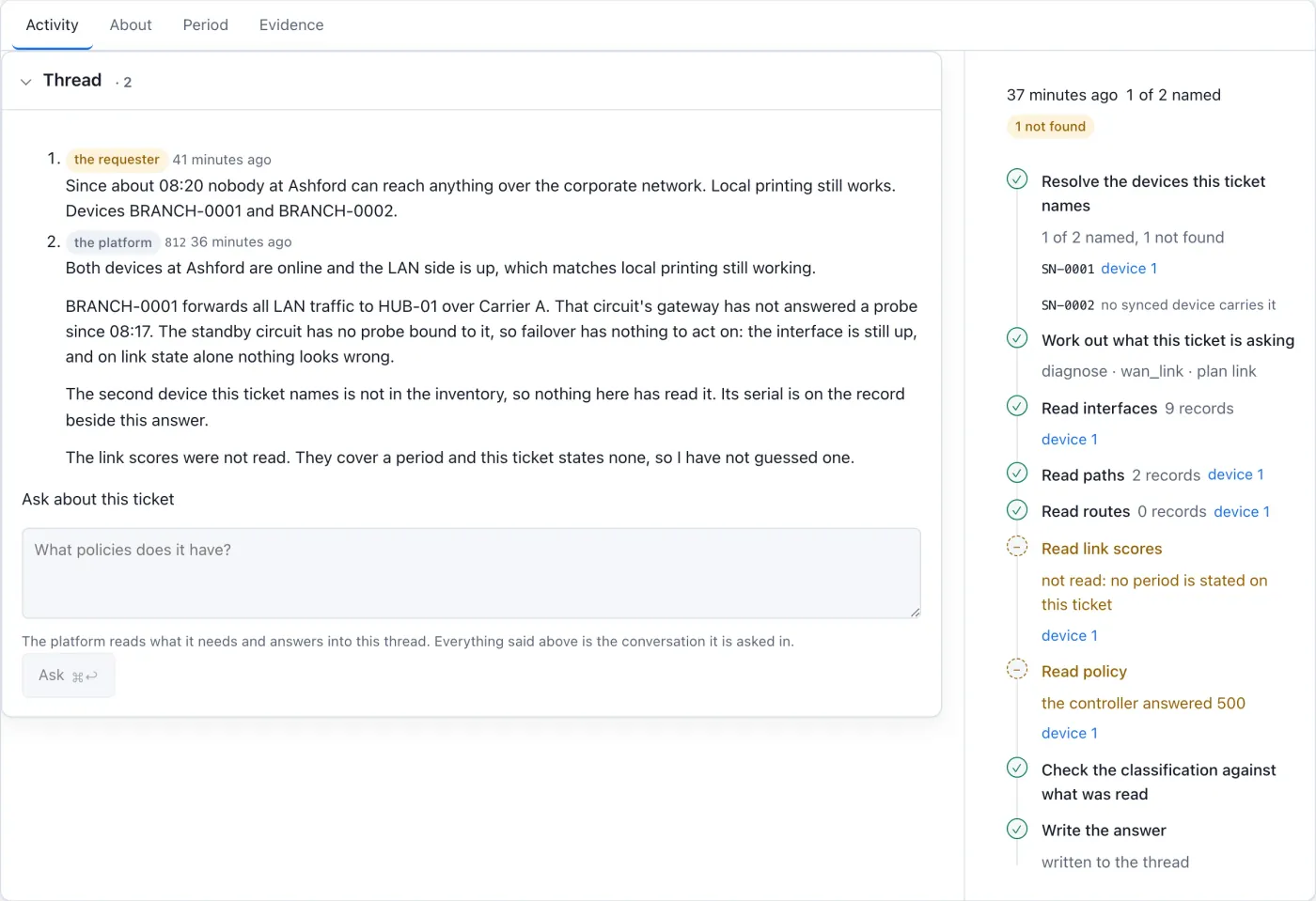
Task: Select the SN-0001 serial number
Action: pos(1068,270)
